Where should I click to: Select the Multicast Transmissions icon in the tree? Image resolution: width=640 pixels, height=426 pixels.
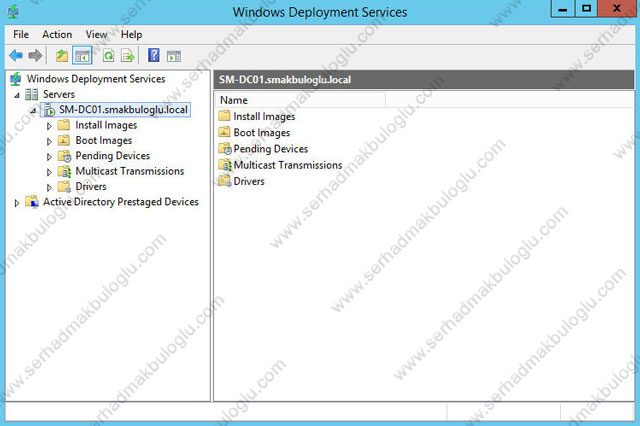(x=64, y=171)
